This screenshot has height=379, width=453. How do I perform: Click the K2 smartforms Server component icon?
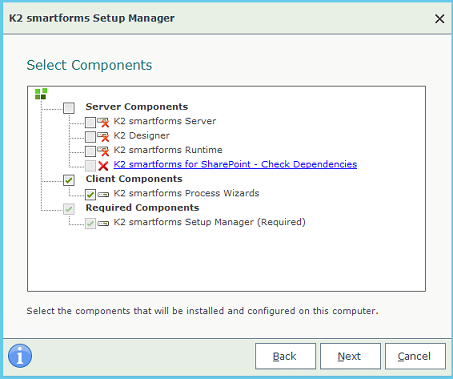click(x=103, y=122)
